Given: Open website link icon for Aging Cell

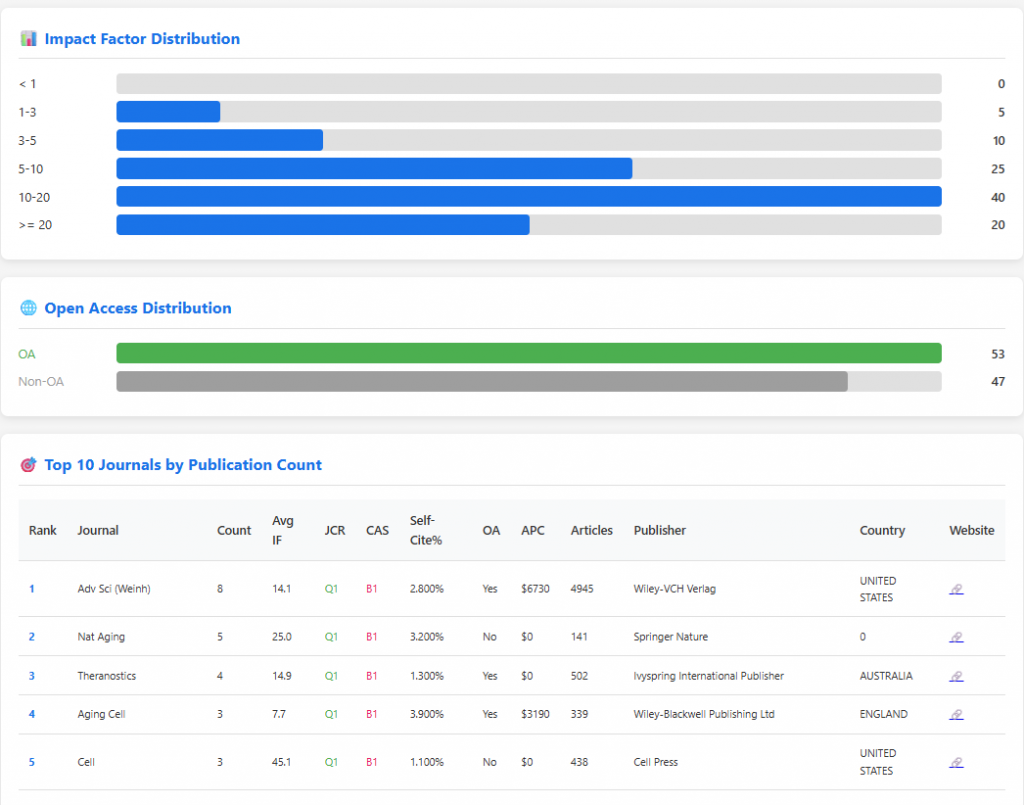Looking at the screenshot, I should (x=956, y=715).
